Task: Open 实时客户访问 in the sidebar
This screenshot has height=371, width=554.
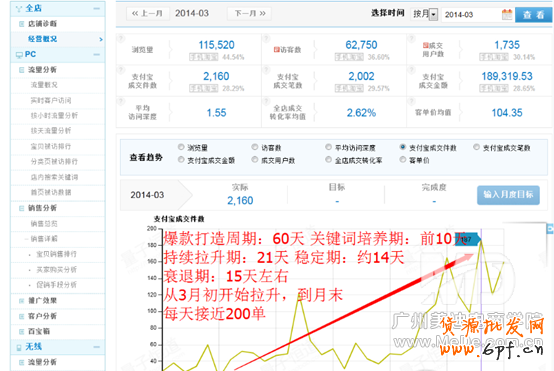Action: pos(51,101)
